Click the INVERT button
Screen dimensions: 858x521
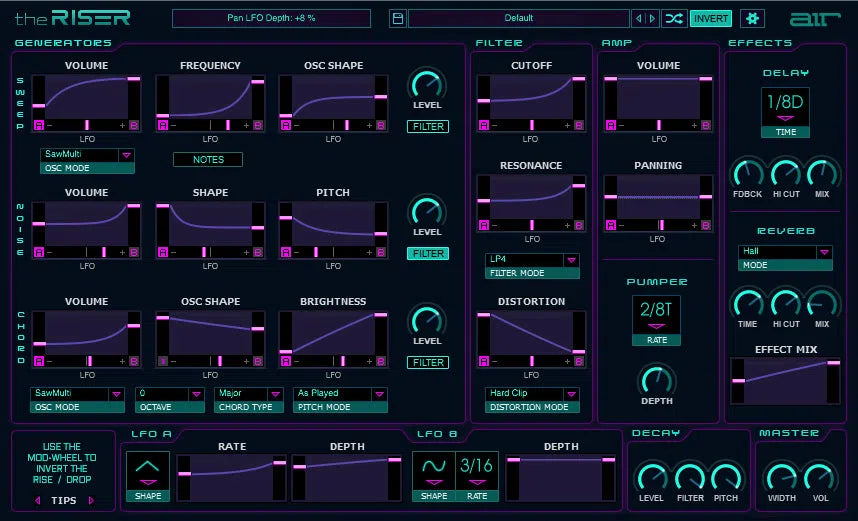point(711,18)
